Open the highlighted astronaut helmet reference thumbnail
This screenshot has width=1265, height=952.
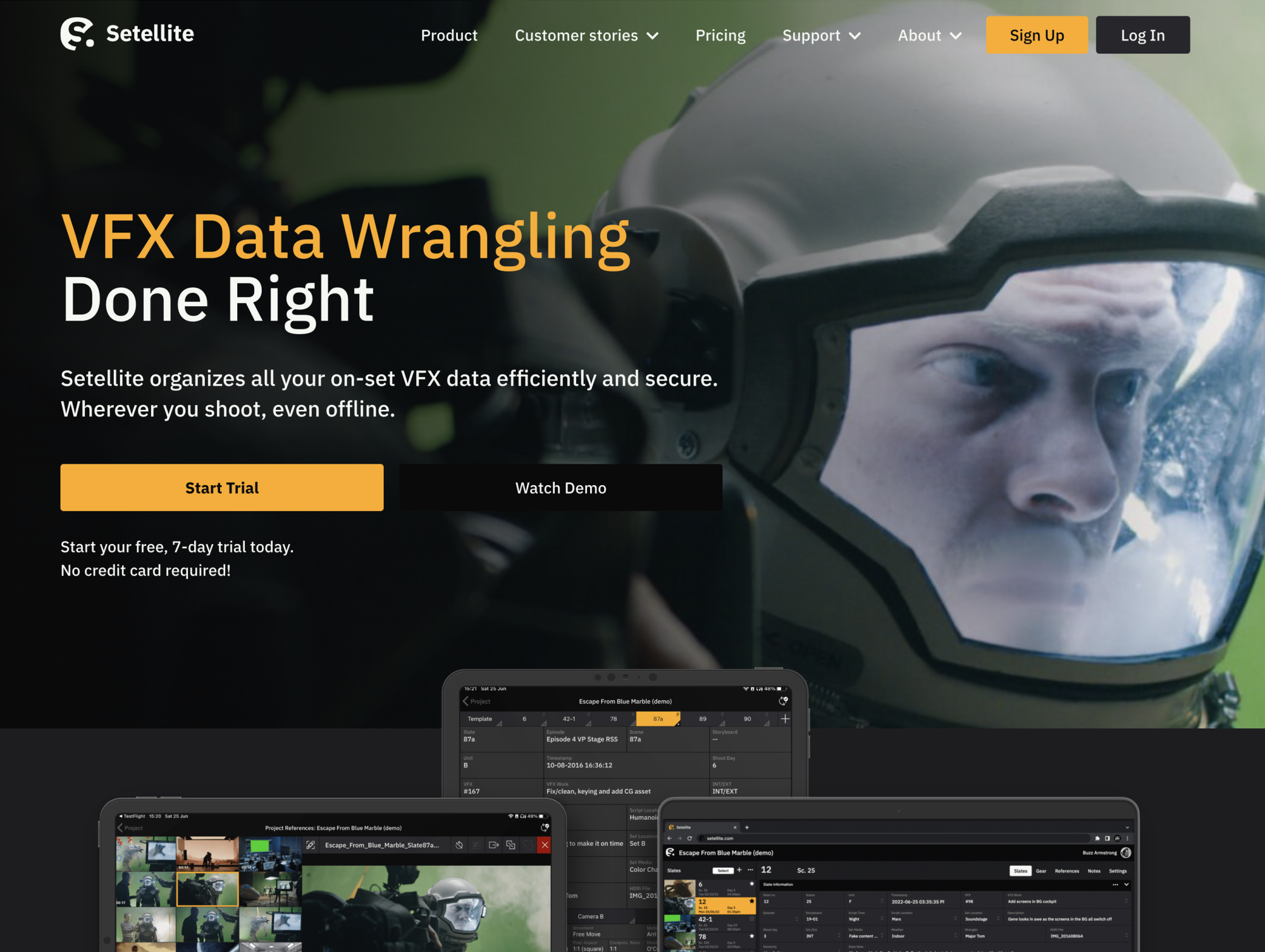(x=207, y=889)
